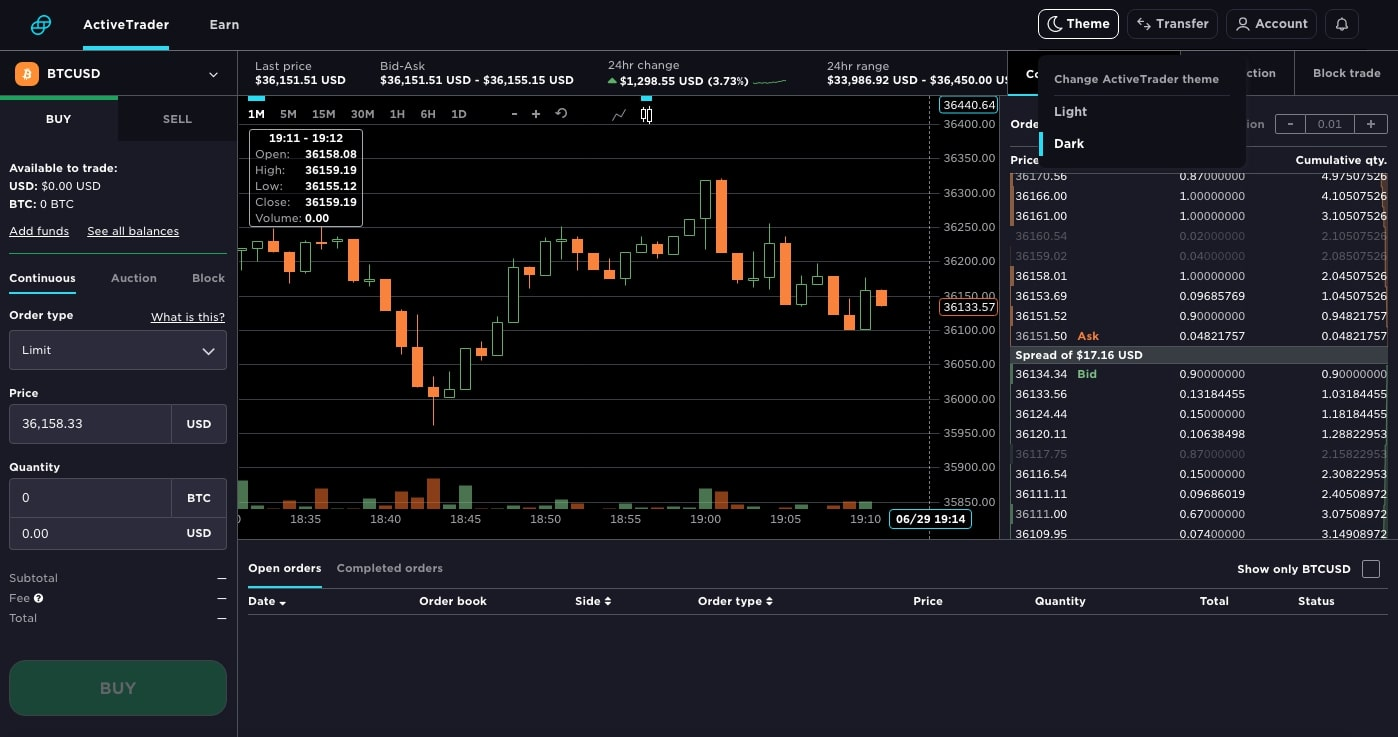Check the Show only BTCUSD box
This screenshot has width=1398, height=737.
pyautogui.click(x=1371, y=569)
